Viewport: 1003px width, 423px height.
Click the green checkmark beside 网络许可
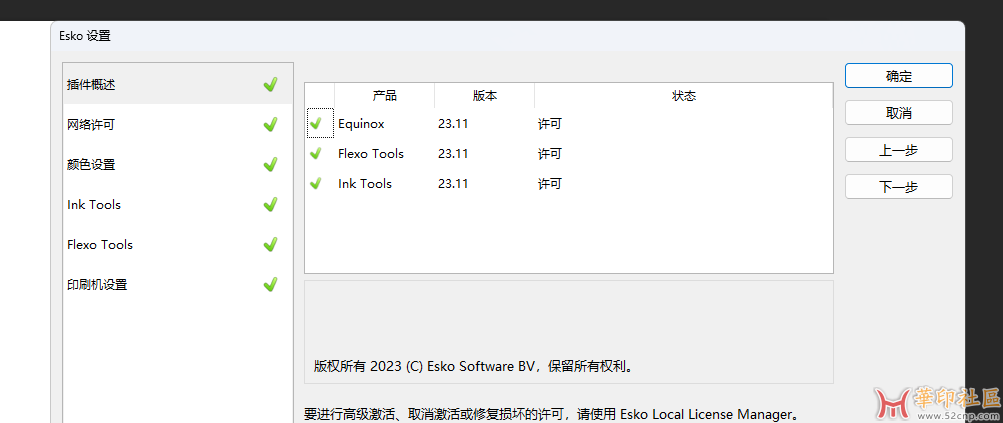271,124
